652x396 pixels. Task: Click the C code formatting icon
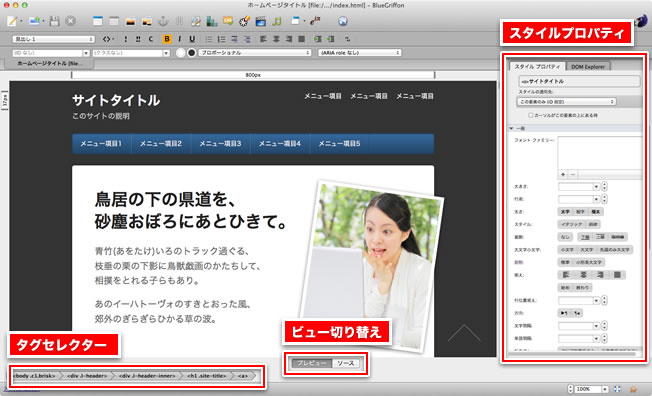click(151, 39)
